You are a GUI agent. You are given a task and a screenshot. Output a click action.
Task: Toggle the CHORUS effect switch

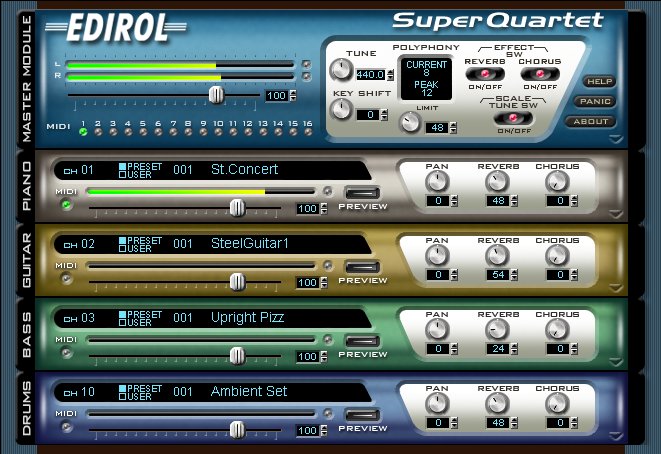pyautogui.click(x=540, y=74)
